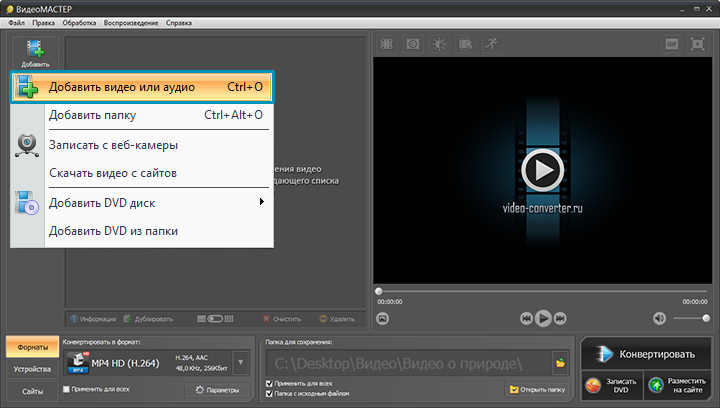
Task: Click the brightness enhancement icon above preview
Action: 438,44
